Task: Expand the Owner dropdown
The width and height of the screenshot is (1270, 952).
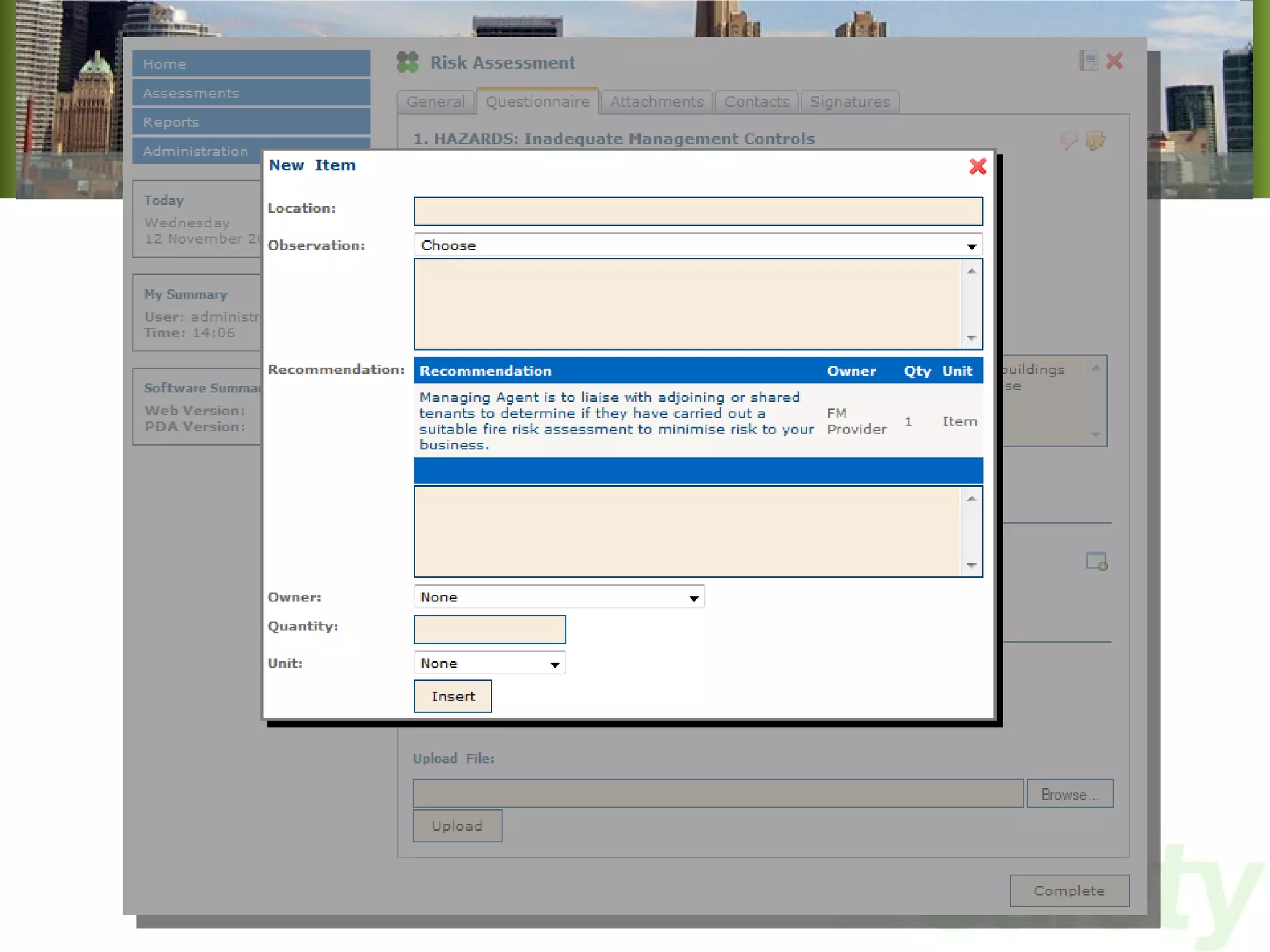Action: coord(559,597)
